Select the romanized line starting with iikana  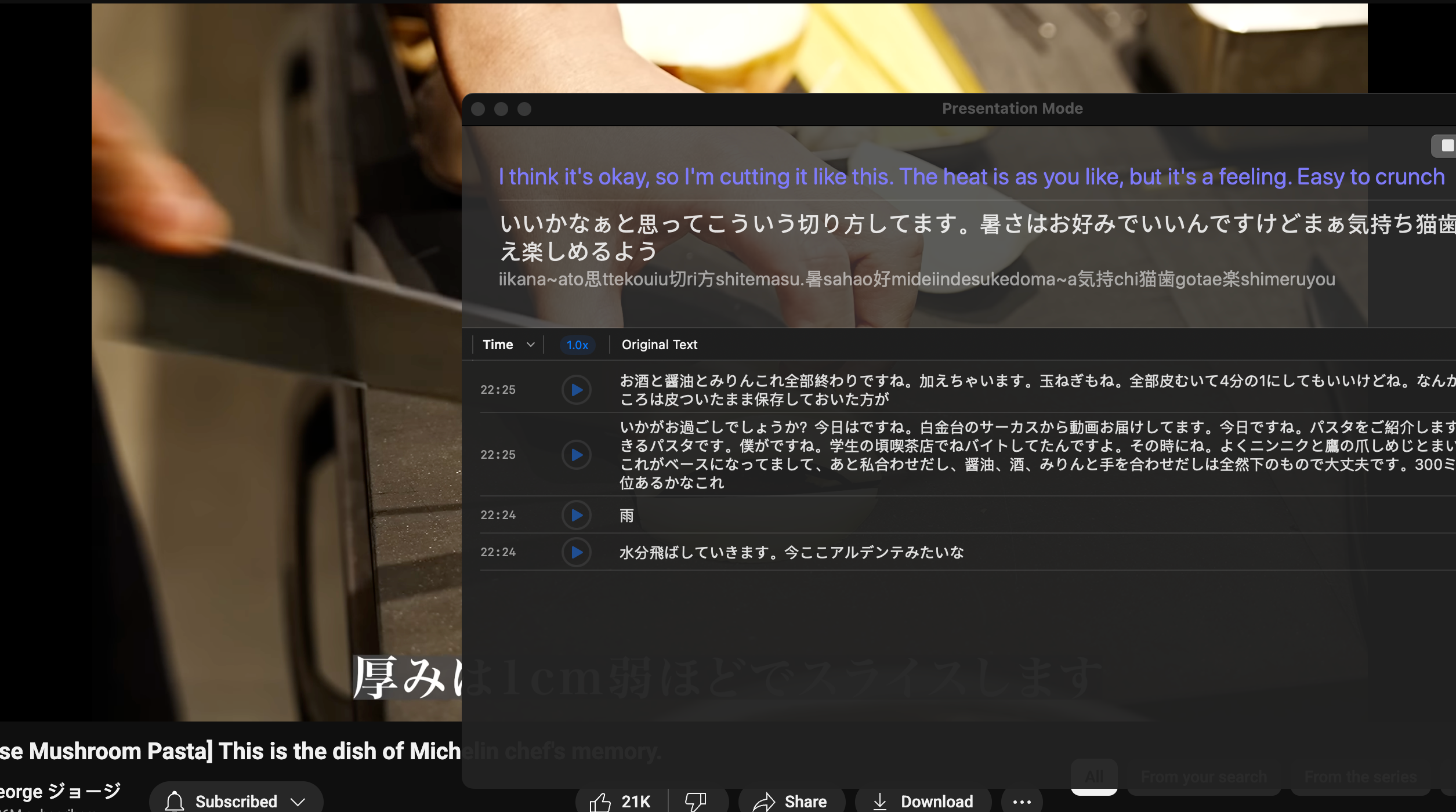click(x=917, y=279)
